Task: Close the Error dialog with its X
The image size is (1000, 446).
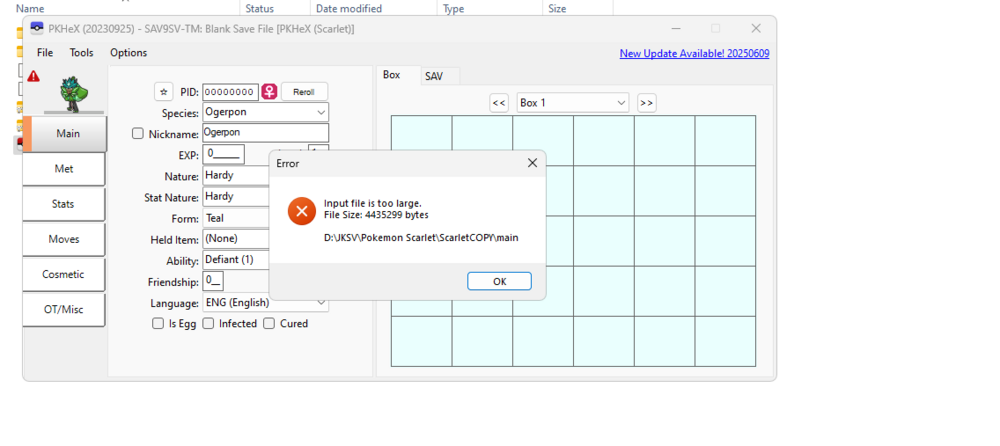Action: point(531,163)
